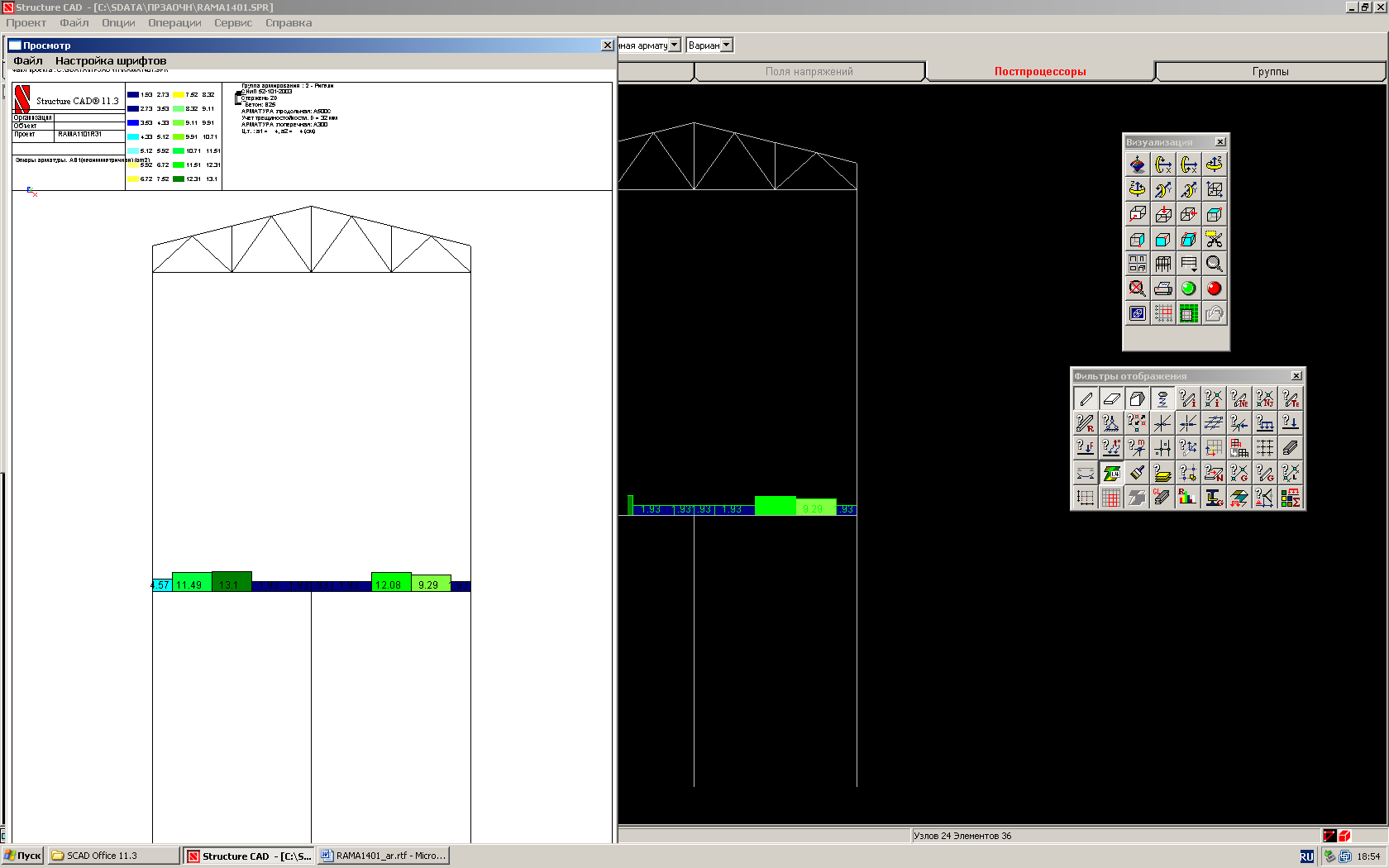Viewport: 1389px width, 868px height.
Task: Open the reinforcement type dropdown
Action: click(x=675, y=45)
